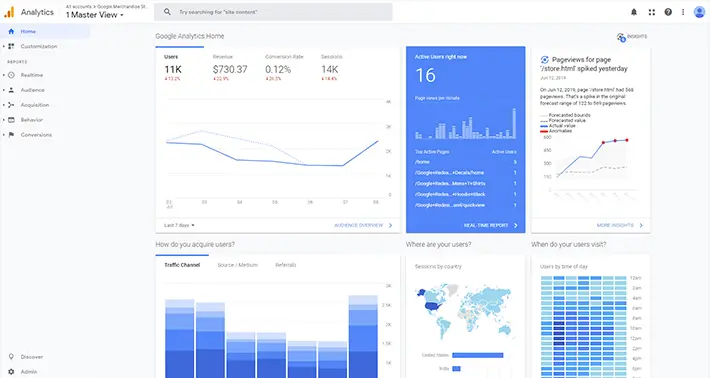Click the Hoodie+Black active page row

pos(465,195)
